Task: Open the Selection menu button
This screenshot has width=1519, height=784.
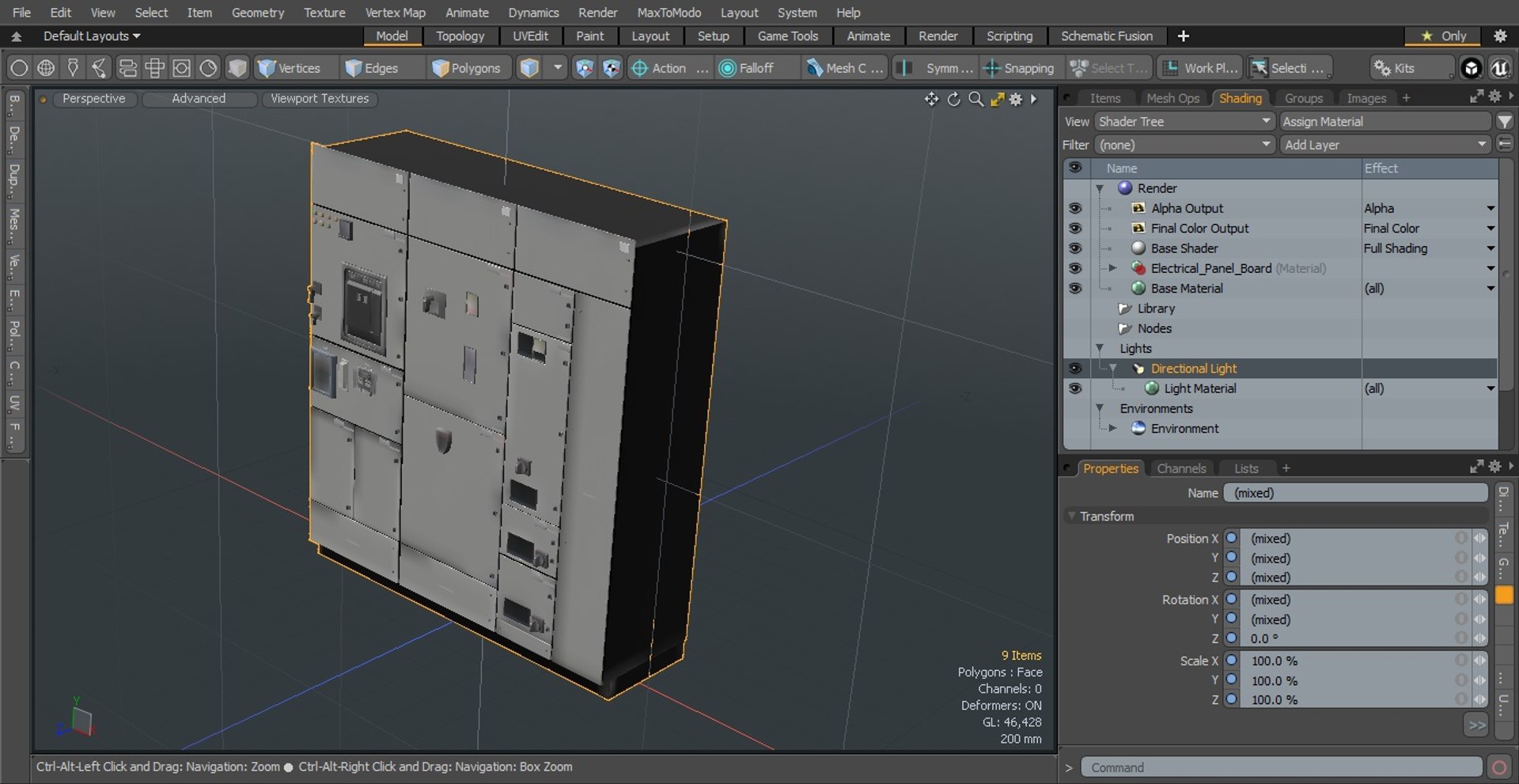Action: pyautogui.click(x=1289, y=68)
